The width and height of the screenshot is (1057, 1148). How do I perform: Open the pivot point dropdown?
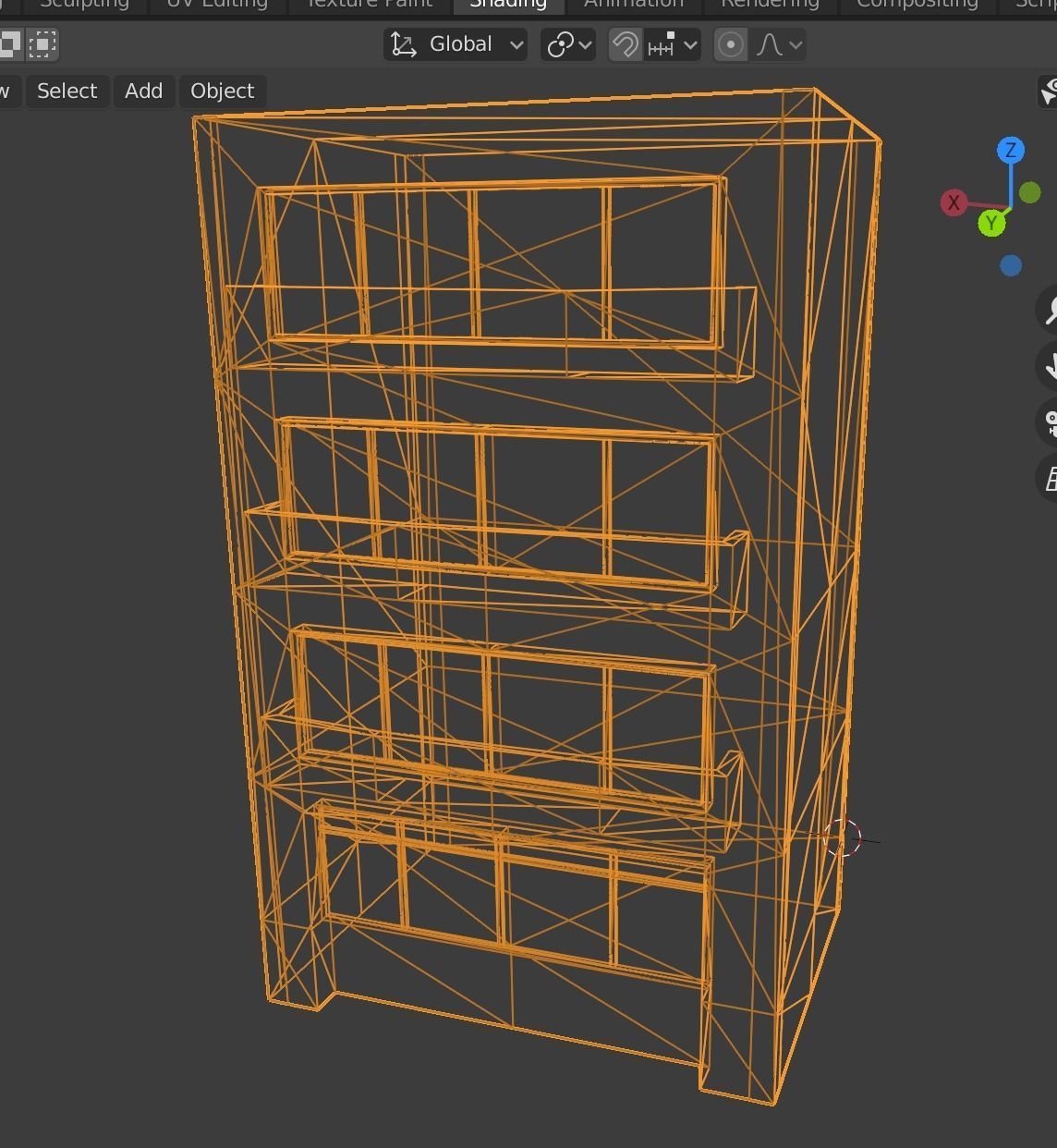(x=568, y=44)
